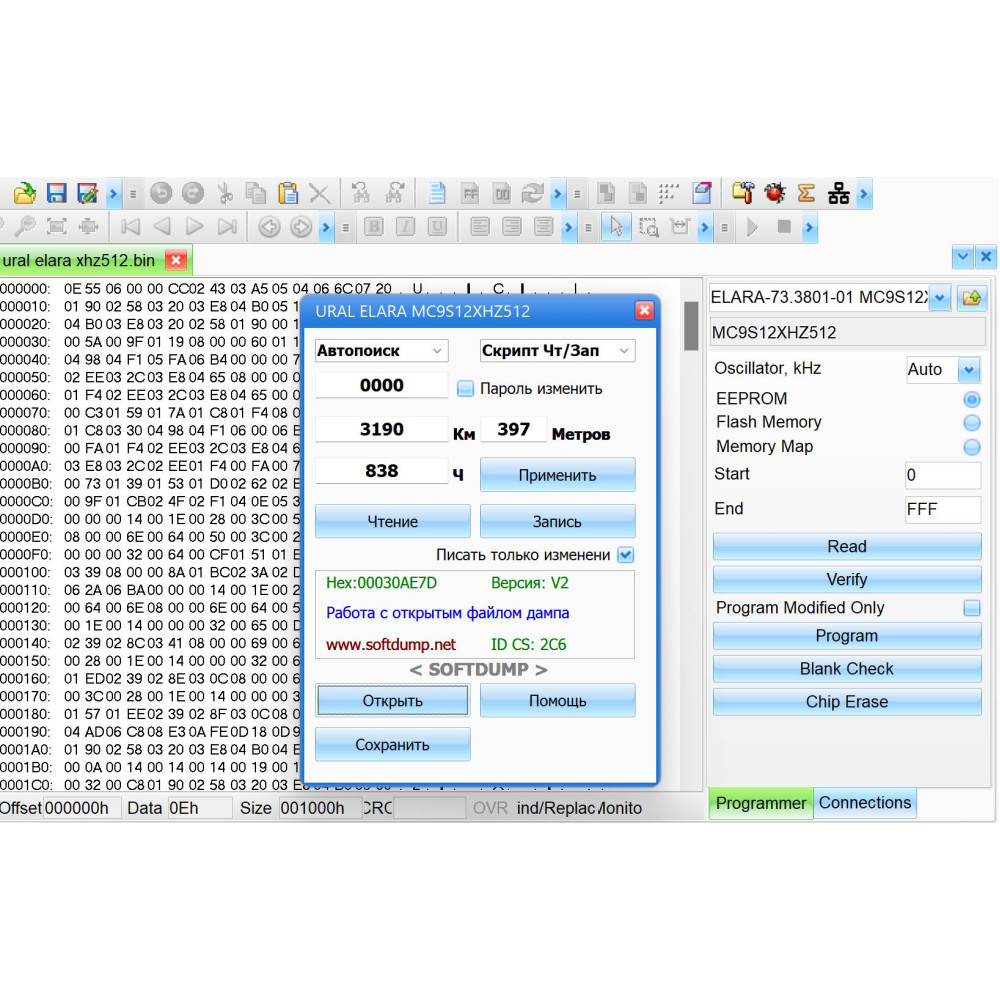Switch to the Connections tab
The width and height of the screenshot is (1000, 1000).
click(x=865, y=803)
